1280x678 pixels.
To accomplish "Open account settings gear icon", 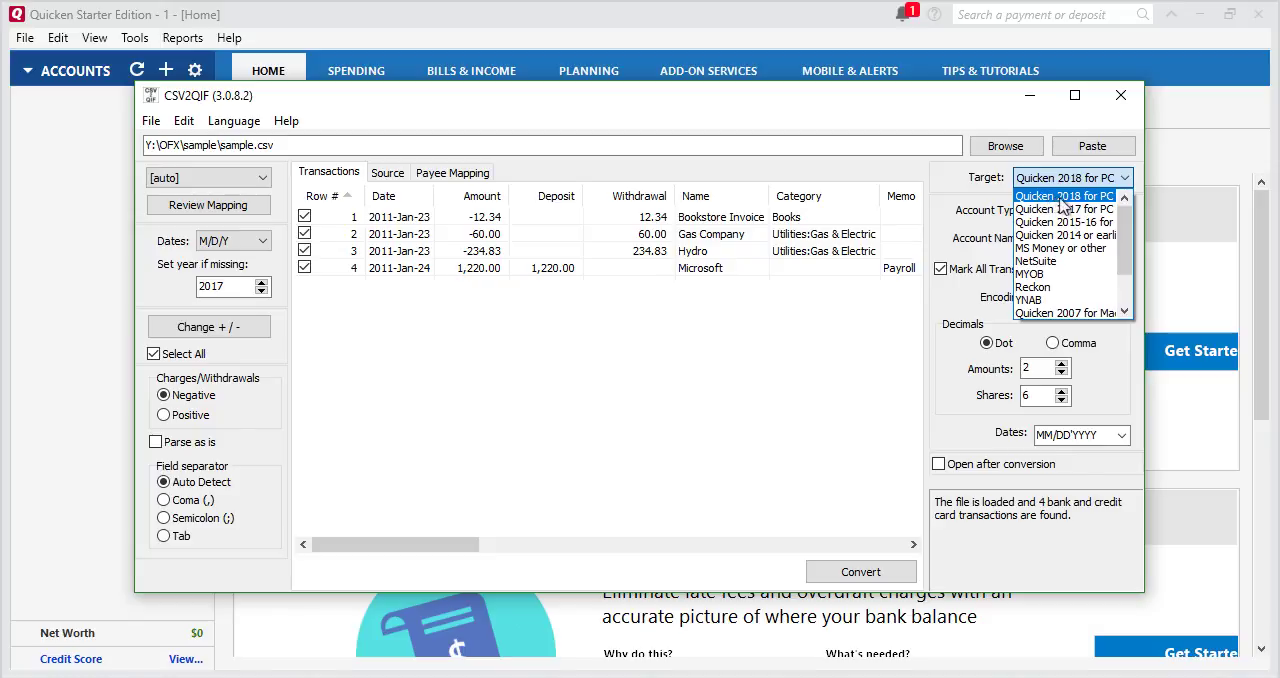I will tap(195, 70).
